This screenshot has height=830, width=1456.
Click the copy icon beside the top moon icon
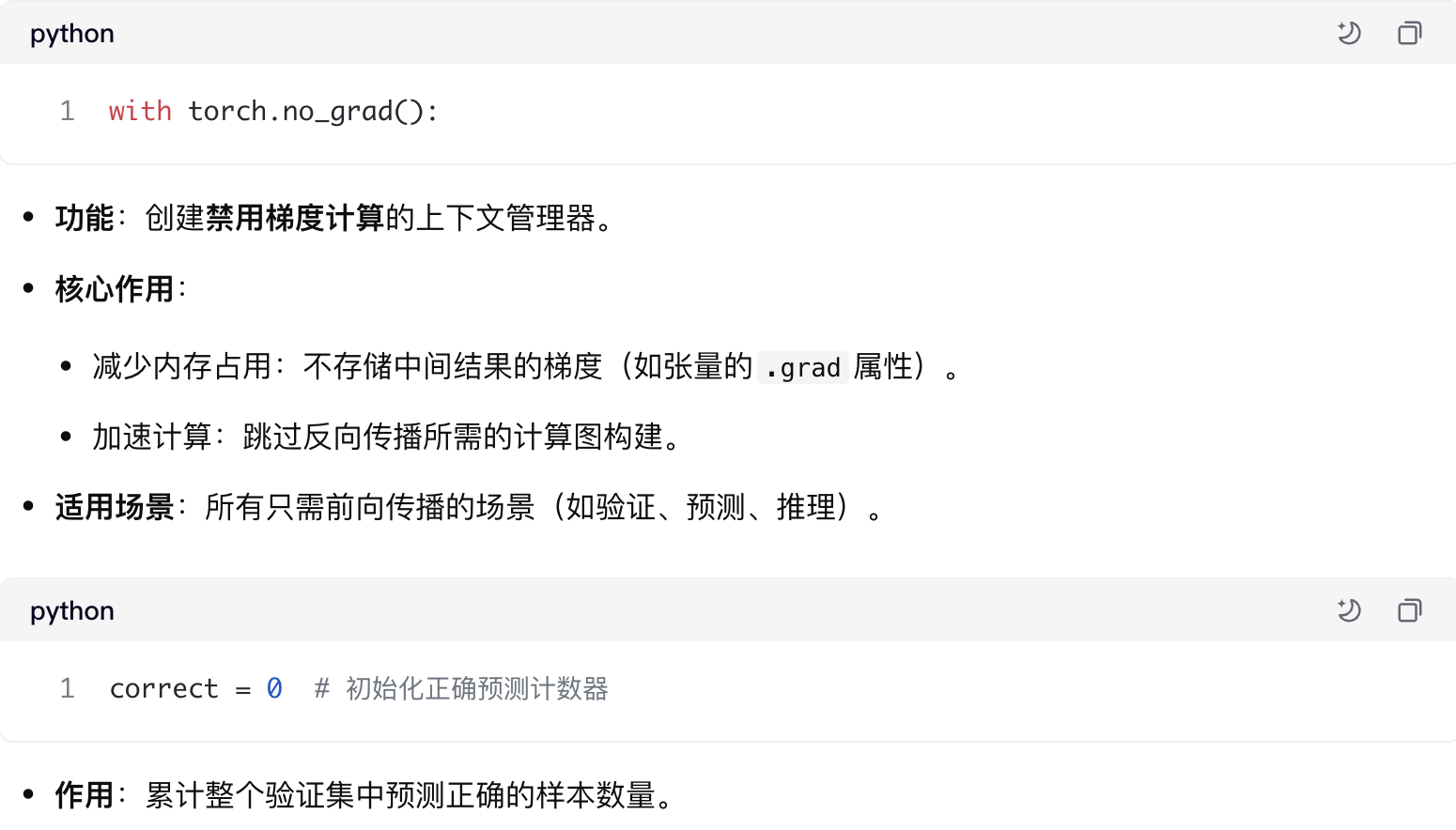1409,33
